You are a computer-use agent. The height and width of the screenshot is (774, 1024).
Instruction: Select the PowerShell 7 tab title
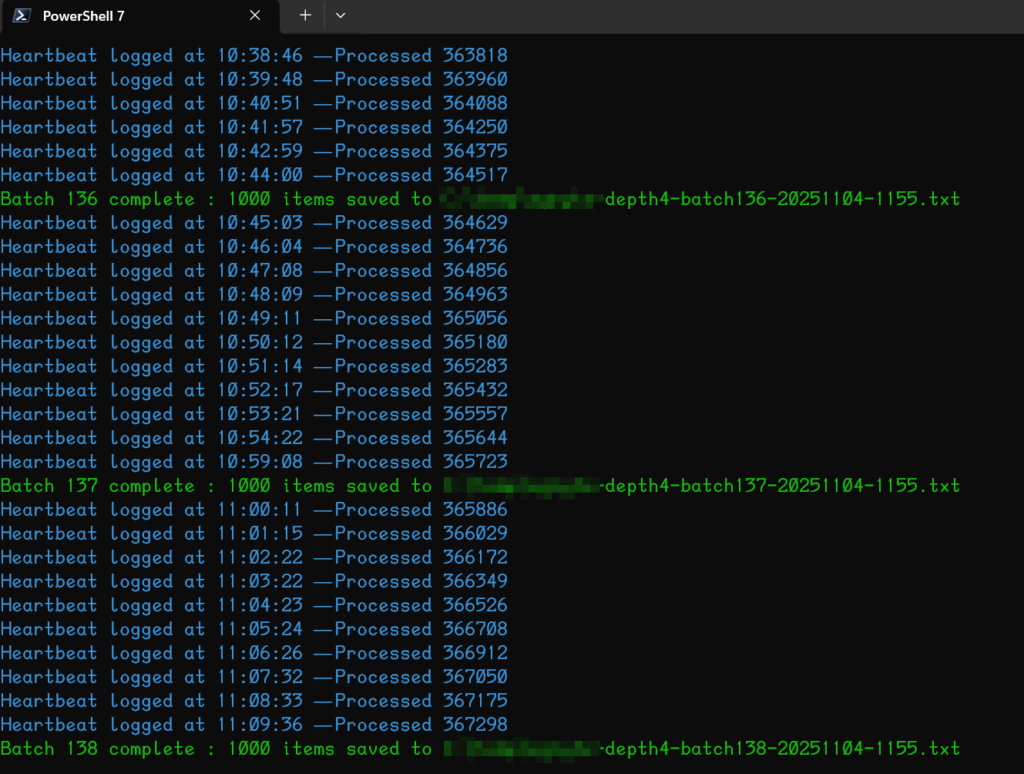(84, 16)
